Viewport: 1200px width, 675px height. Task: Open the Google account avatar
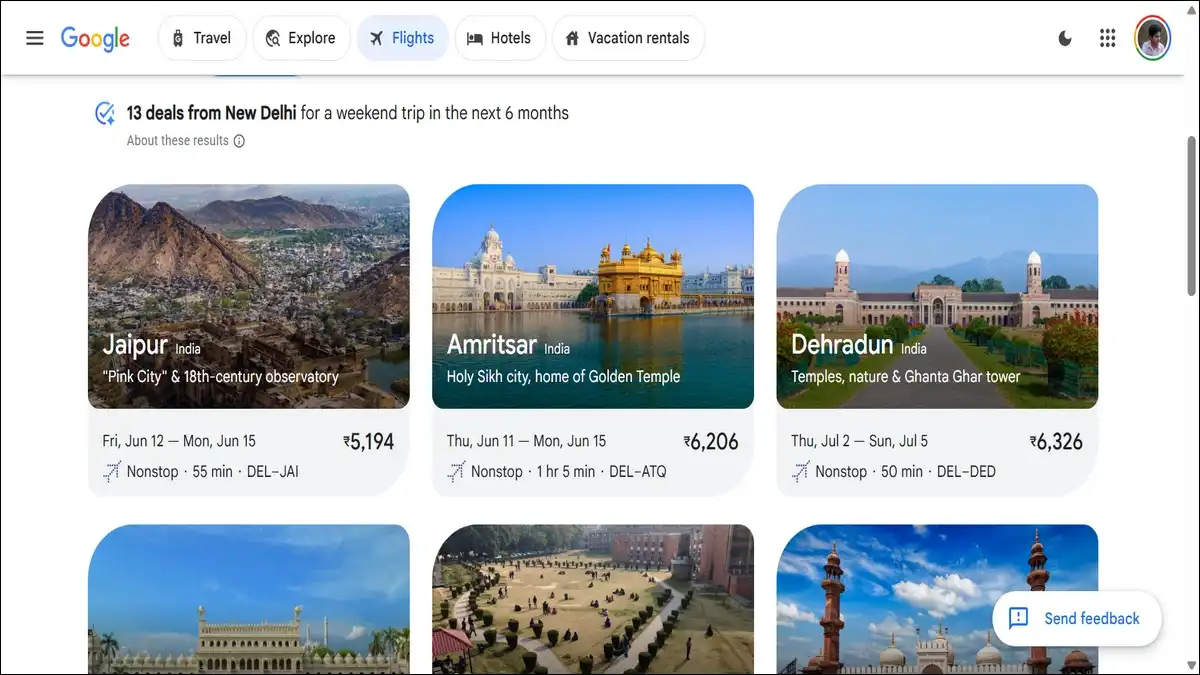pyautogui.click(x=1152, y=38)
